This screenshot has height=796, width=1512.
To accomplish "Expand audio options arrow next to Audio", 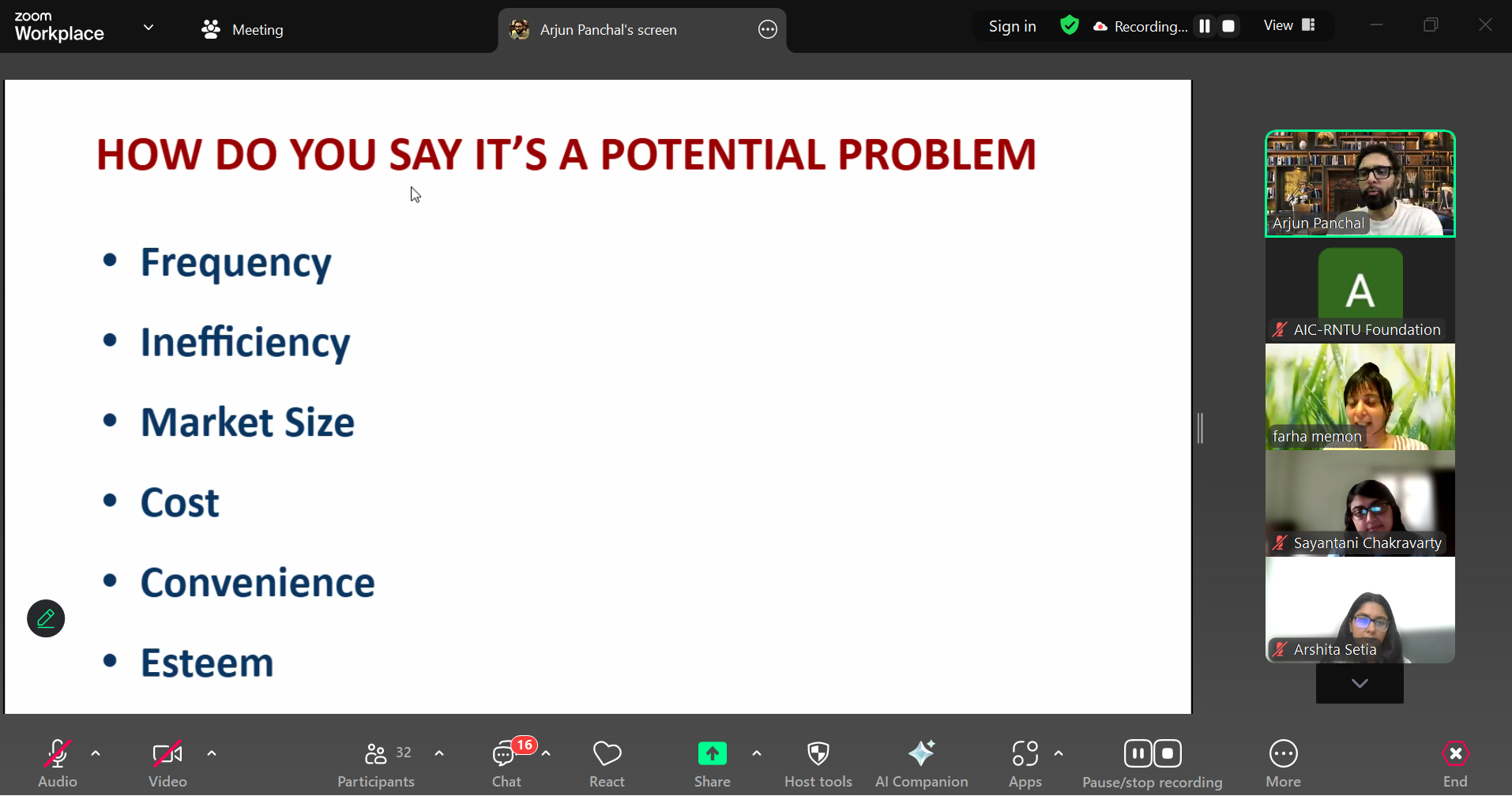I will tap(96, 753).
